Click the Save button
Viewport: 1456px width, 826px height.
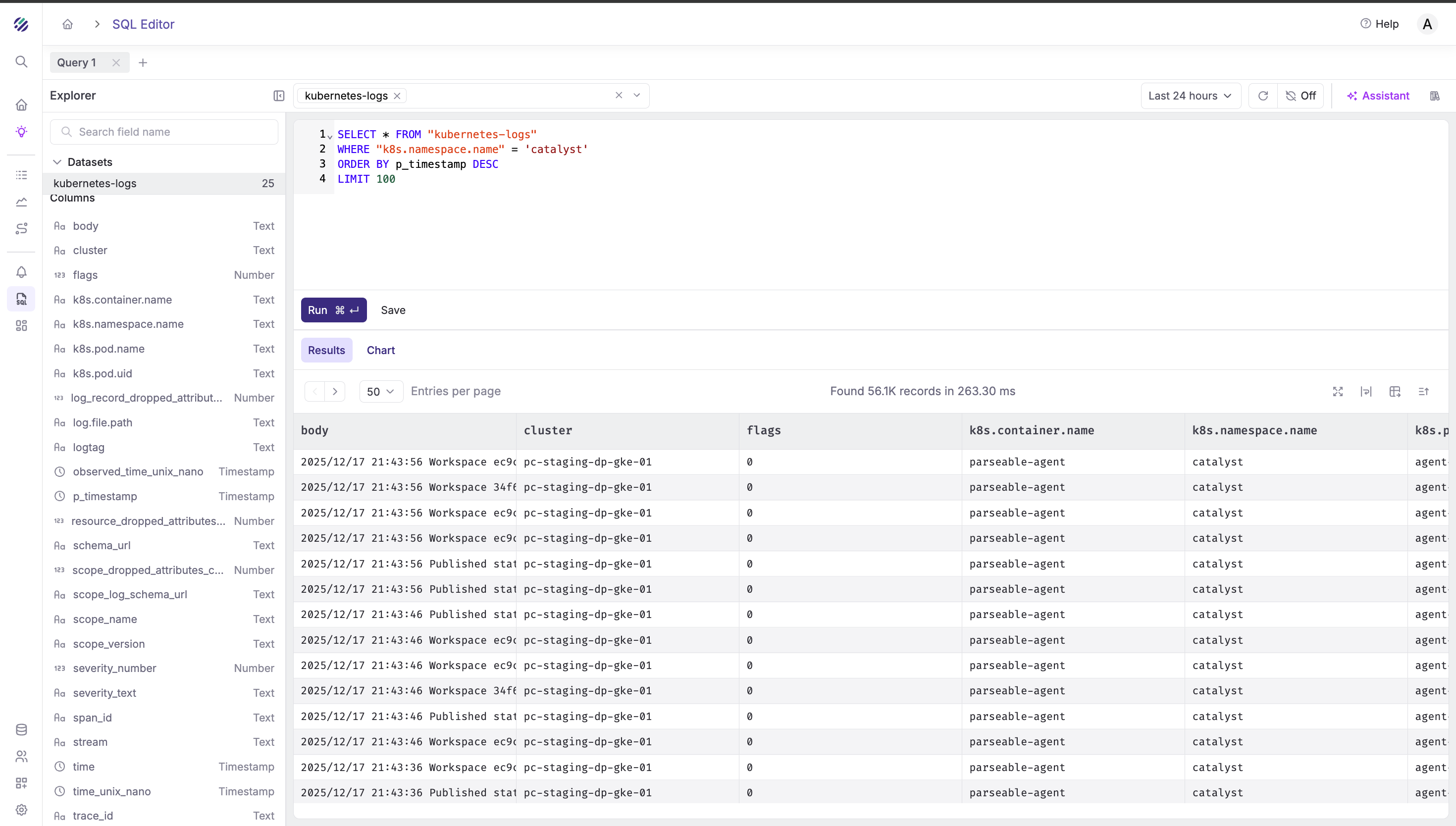click(x=393, y=310)
